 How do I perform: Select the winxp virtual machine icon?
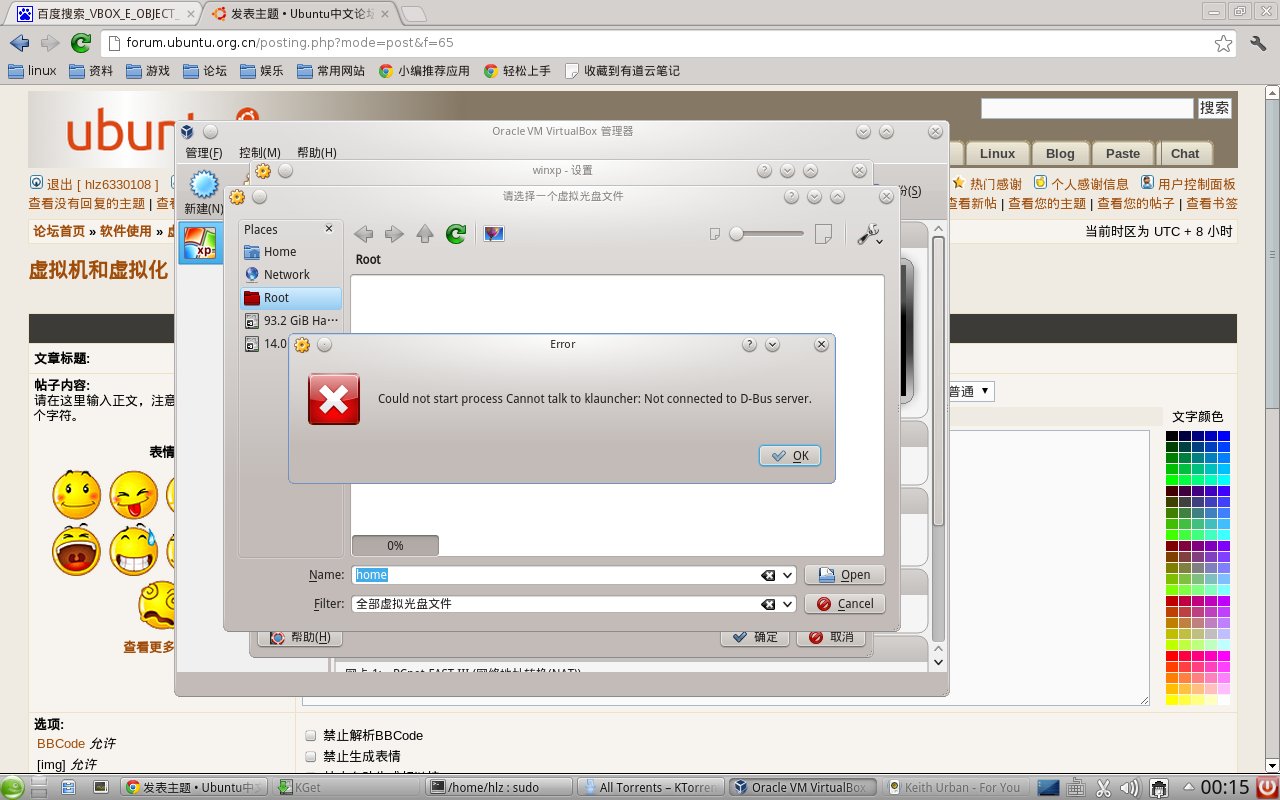point(200,245)
